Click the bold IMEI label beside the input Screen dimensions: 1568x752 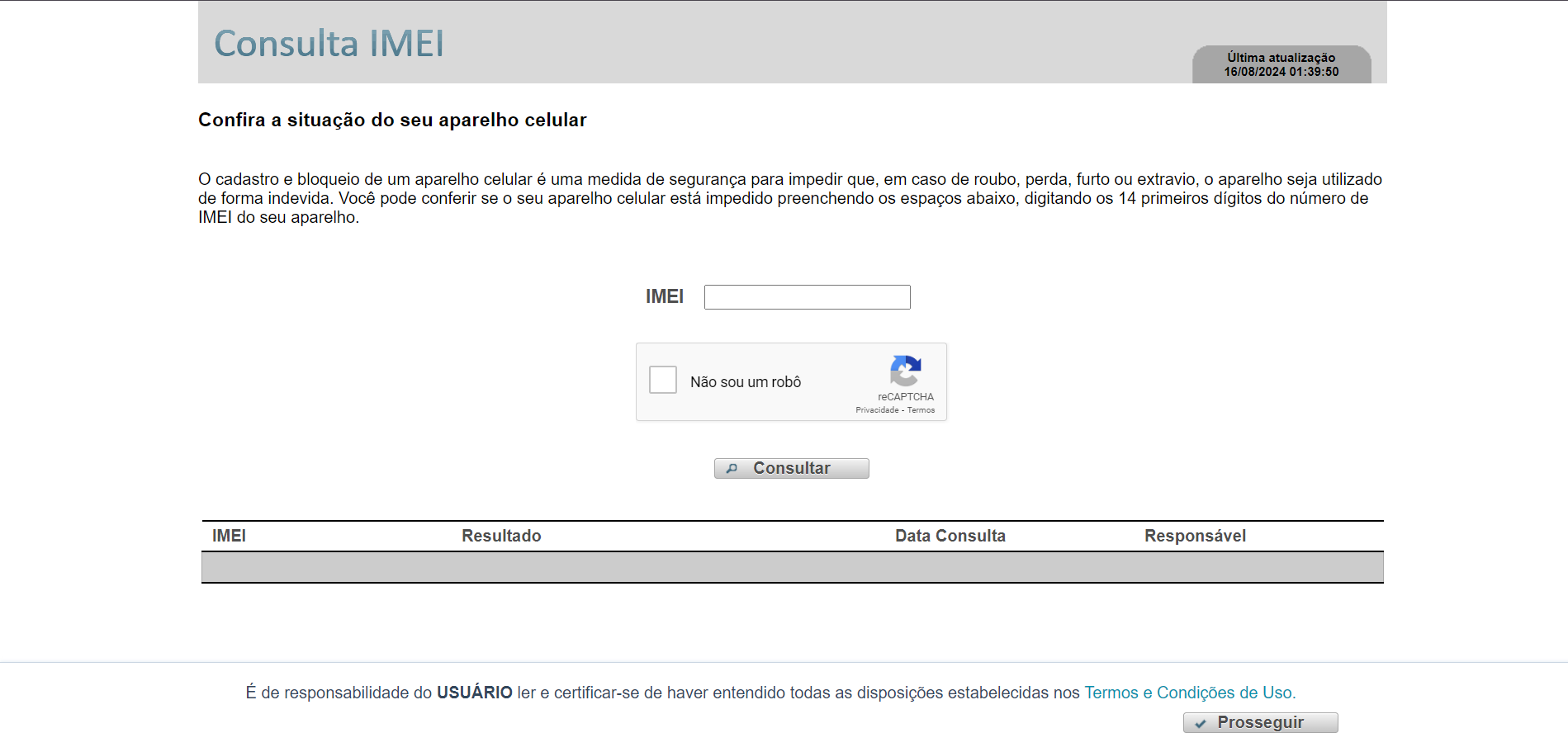(x=664, y=296)
